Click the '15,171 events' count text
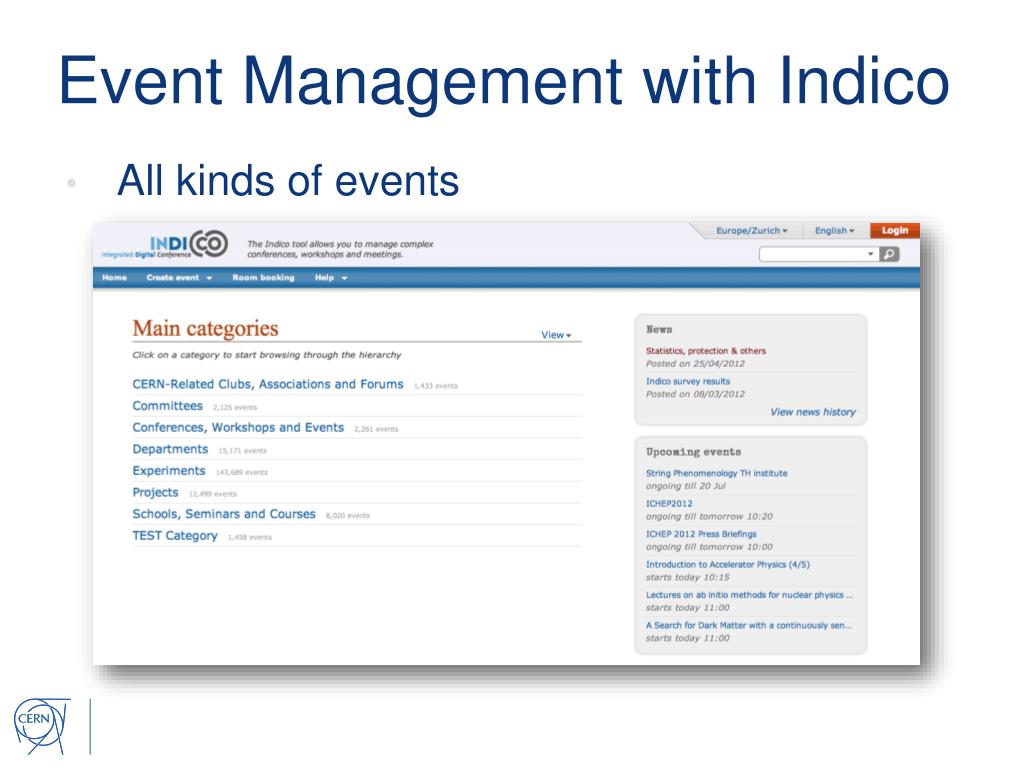The image size is (1024, 768). pyautogui.click(x=242, y=451)
